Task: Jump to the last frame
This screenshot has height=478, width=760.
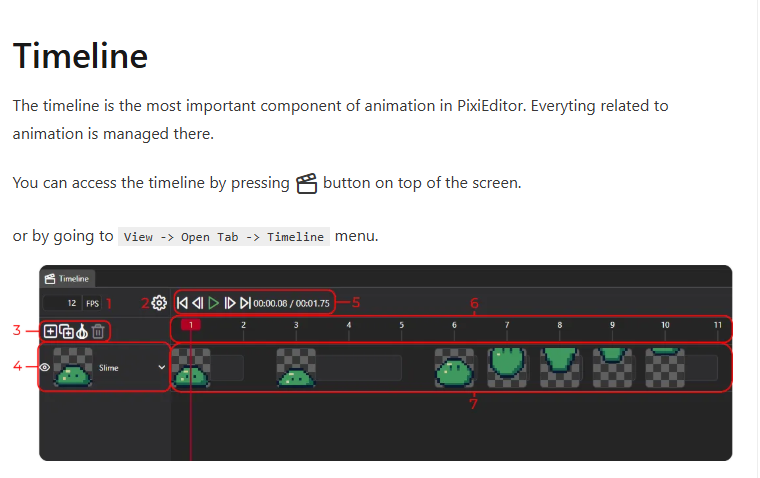Action: [x=245, y=302]
